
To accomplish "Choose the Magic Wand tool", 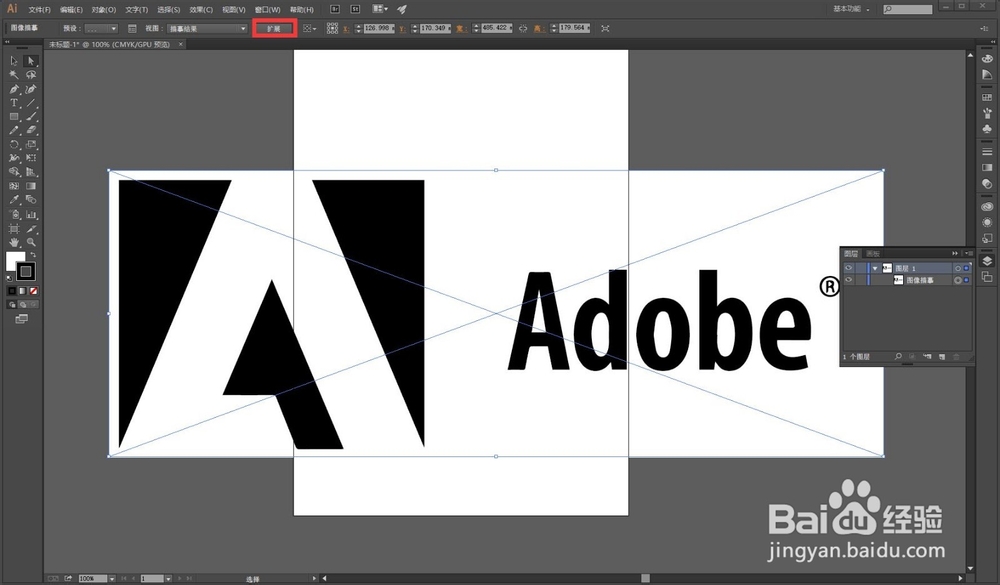I will [14, 75].
